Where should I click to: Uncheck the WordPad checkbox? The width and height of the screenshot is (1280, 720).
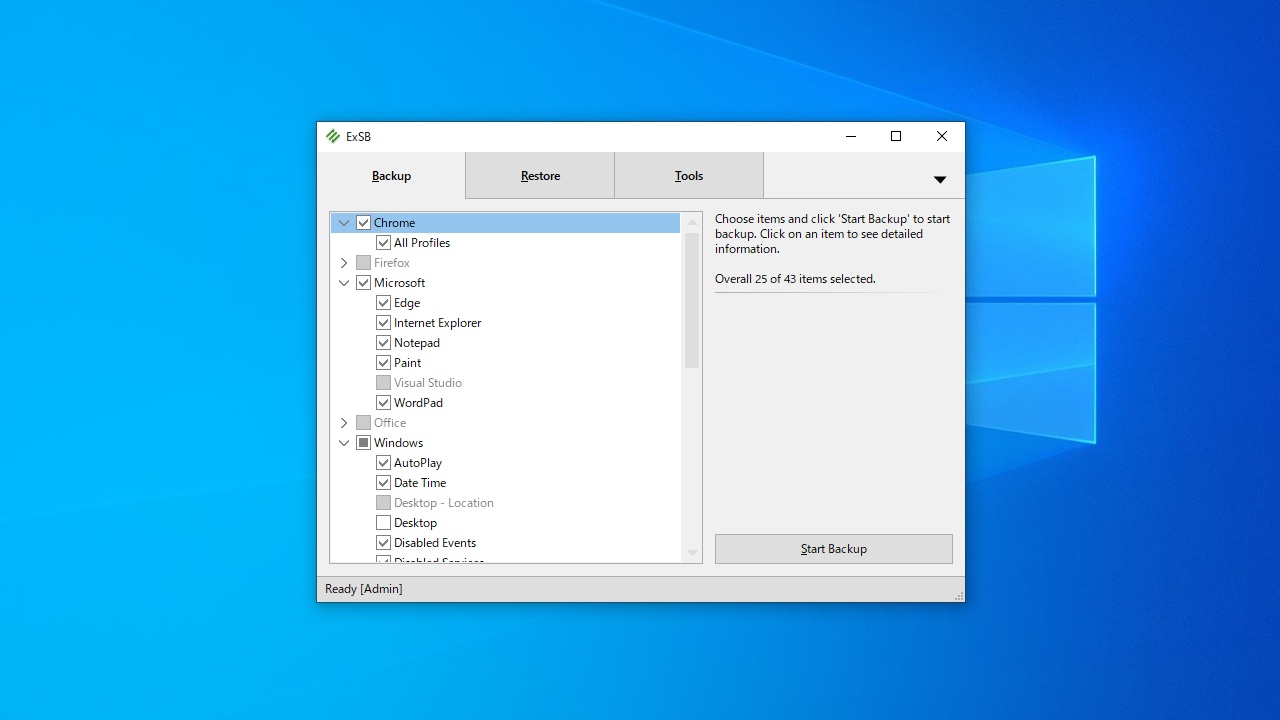(383, 403)
